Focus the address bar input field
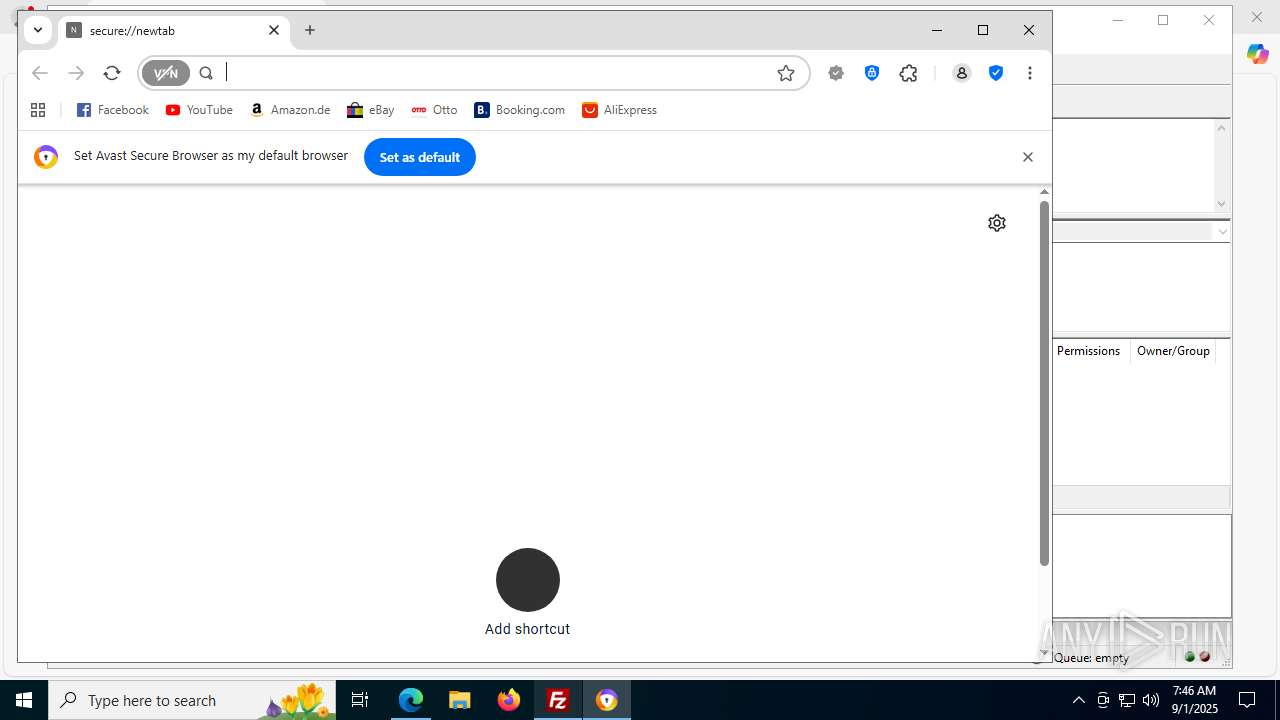The image size is (1280, 720). pos(495,73)
